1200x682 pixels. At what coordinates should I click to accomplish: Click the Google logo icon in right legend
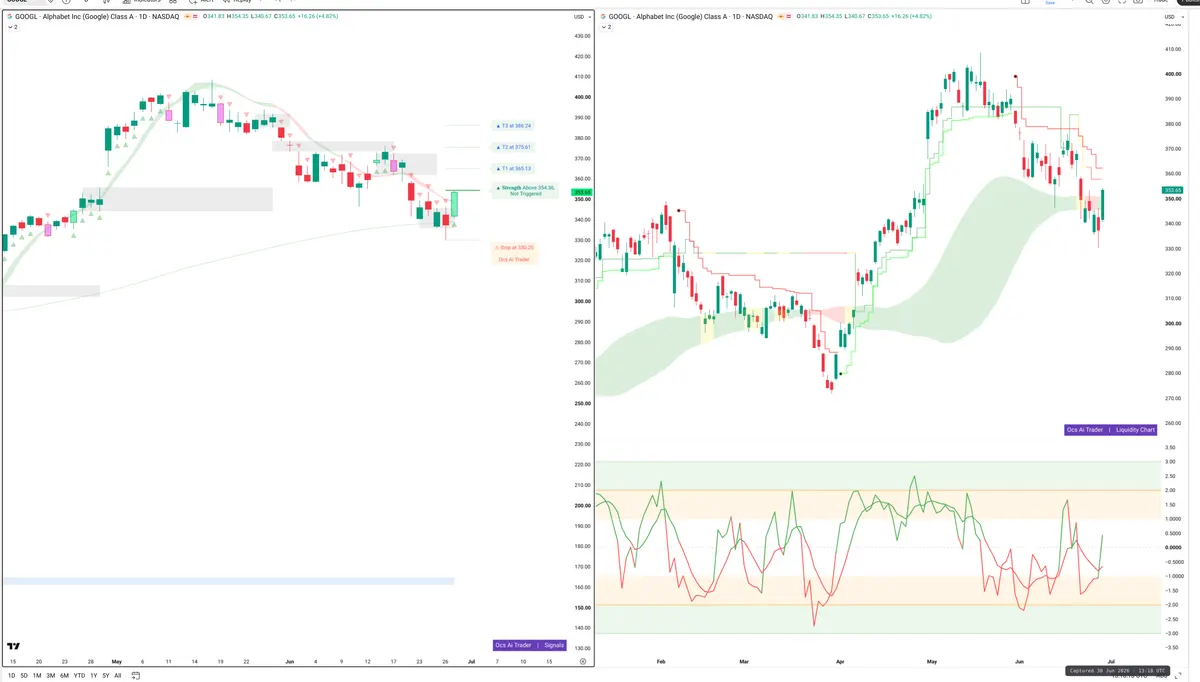(x=603, y=17)
